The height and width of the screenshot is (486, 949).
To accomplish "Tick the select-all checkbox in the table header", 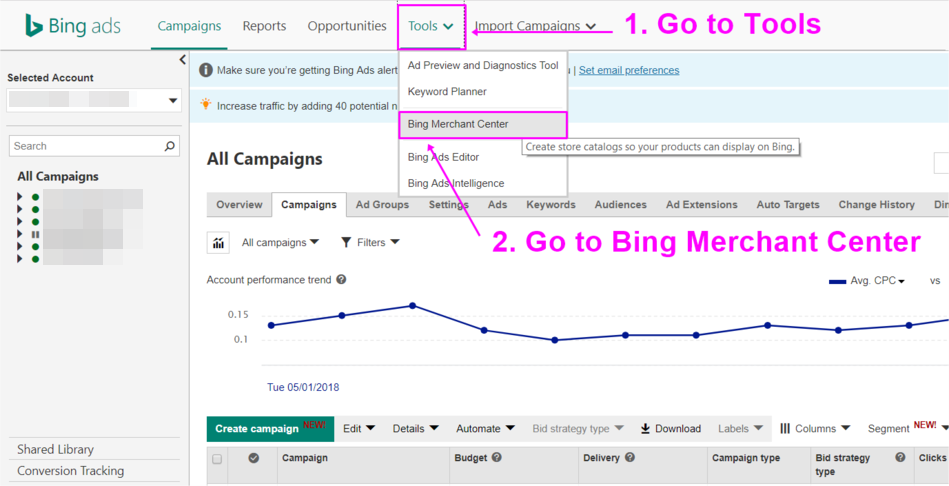I will (217, 459).
